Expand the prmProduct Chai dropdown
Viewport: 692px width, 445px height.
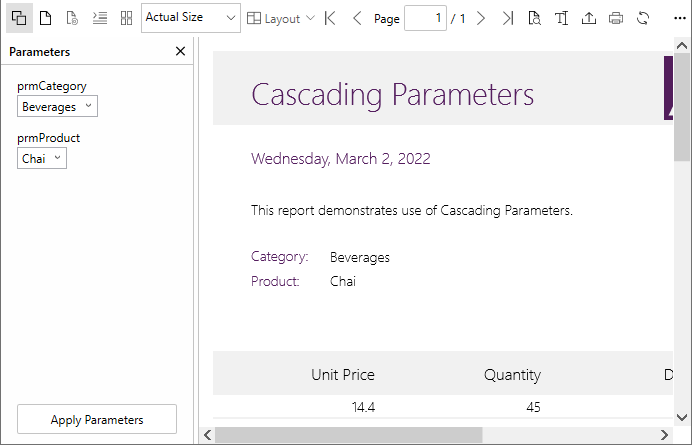coord(42,158)
